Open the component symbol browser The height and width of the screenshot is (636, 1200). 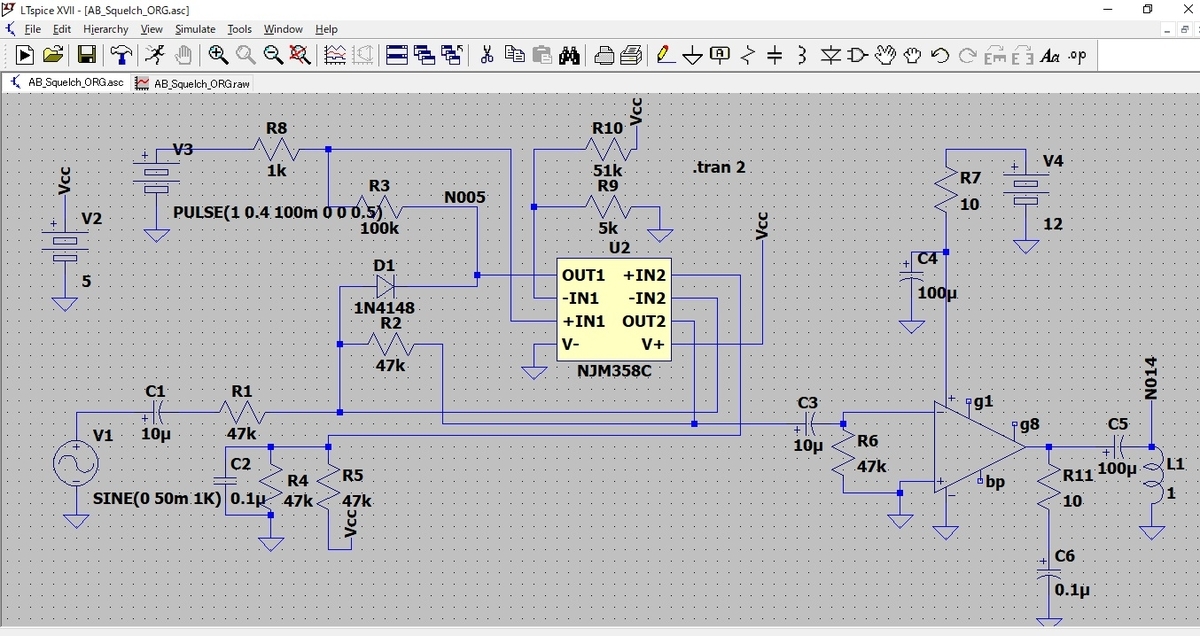(x=856, y=55)
